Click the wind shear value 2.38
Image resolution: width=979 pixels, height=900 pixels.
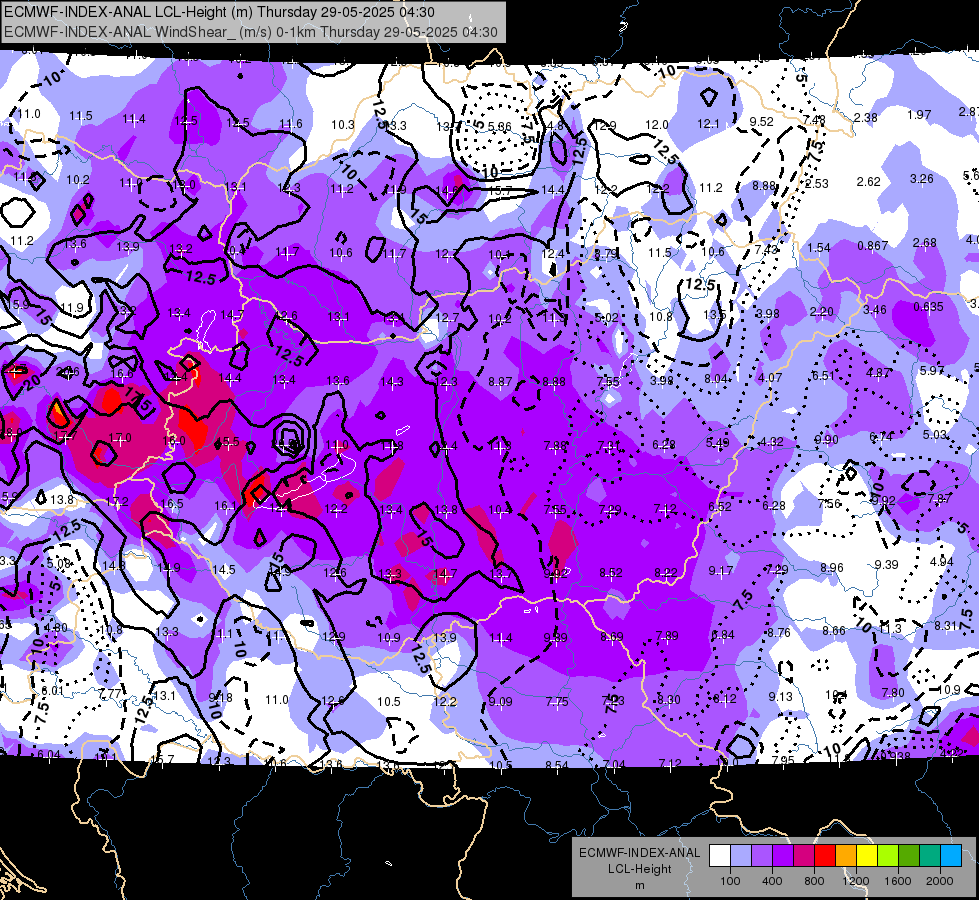865,117
